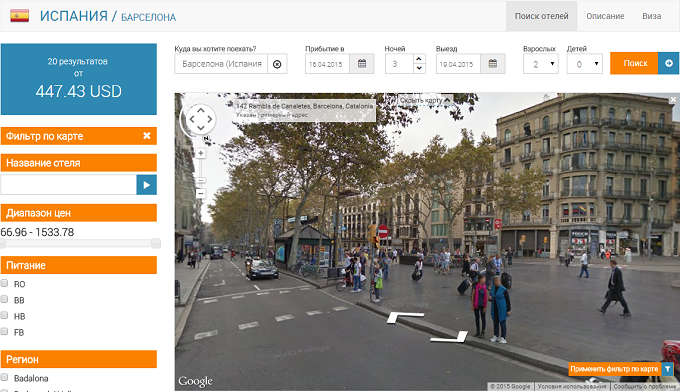This screenshot has height=392, width=680.
Task: Check the FB meal option
Action: (x=4, y=331)
